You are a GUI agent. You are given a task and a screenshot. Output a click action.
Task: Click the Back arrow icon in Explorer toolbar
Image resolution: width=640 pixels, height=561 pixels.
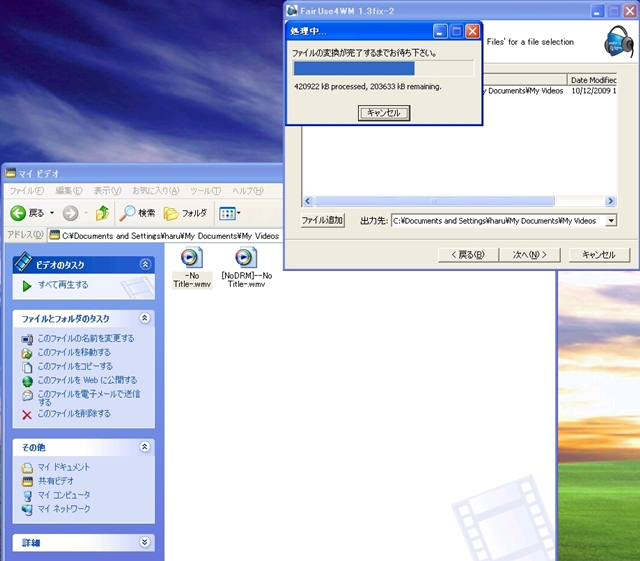[x=18, y=213]
